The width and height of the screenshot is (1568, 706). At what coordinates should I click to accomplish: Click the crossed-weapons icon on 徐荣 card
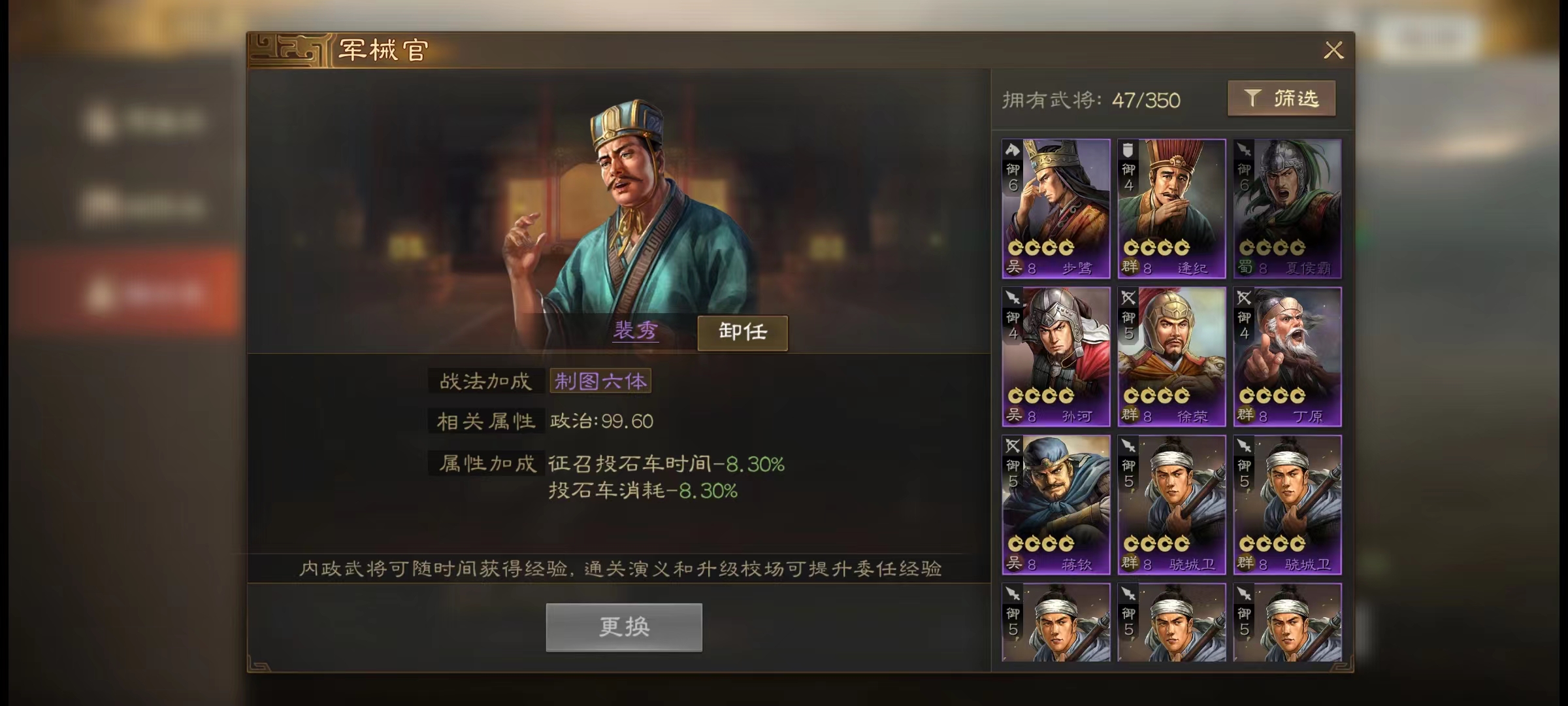point(1128,298)
